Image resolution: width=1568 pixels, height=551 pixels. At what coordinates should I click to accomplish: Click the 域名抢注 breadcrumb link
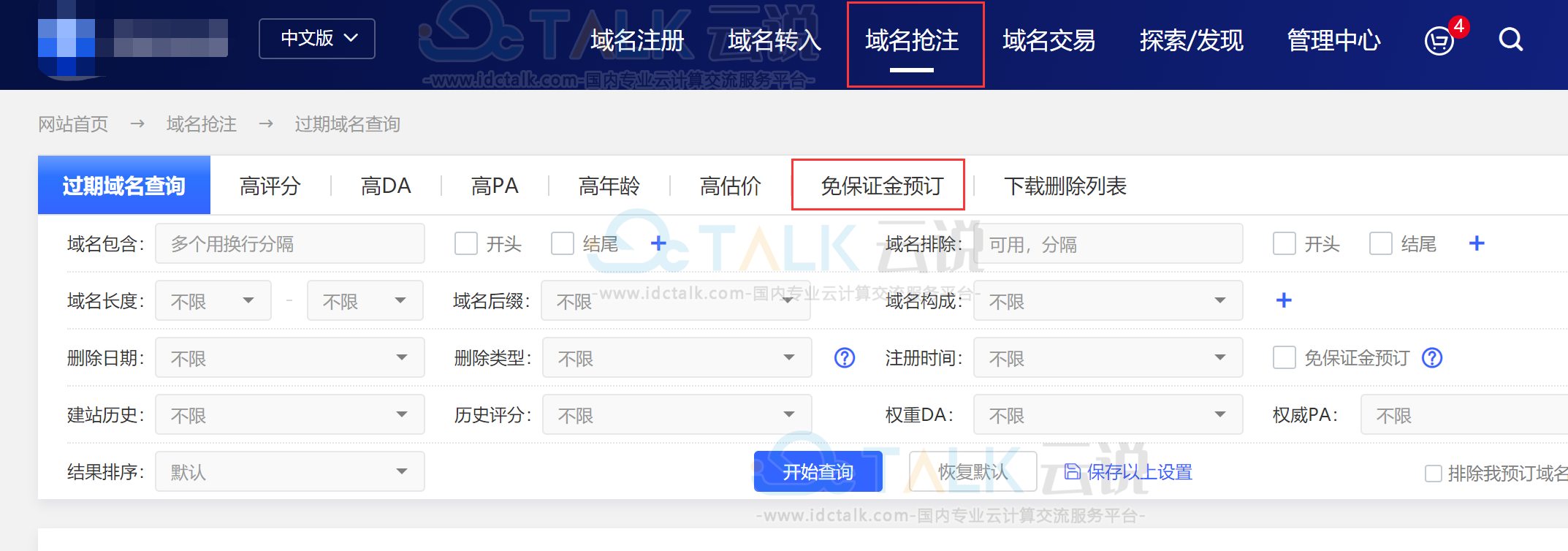[x=202, y=124]
